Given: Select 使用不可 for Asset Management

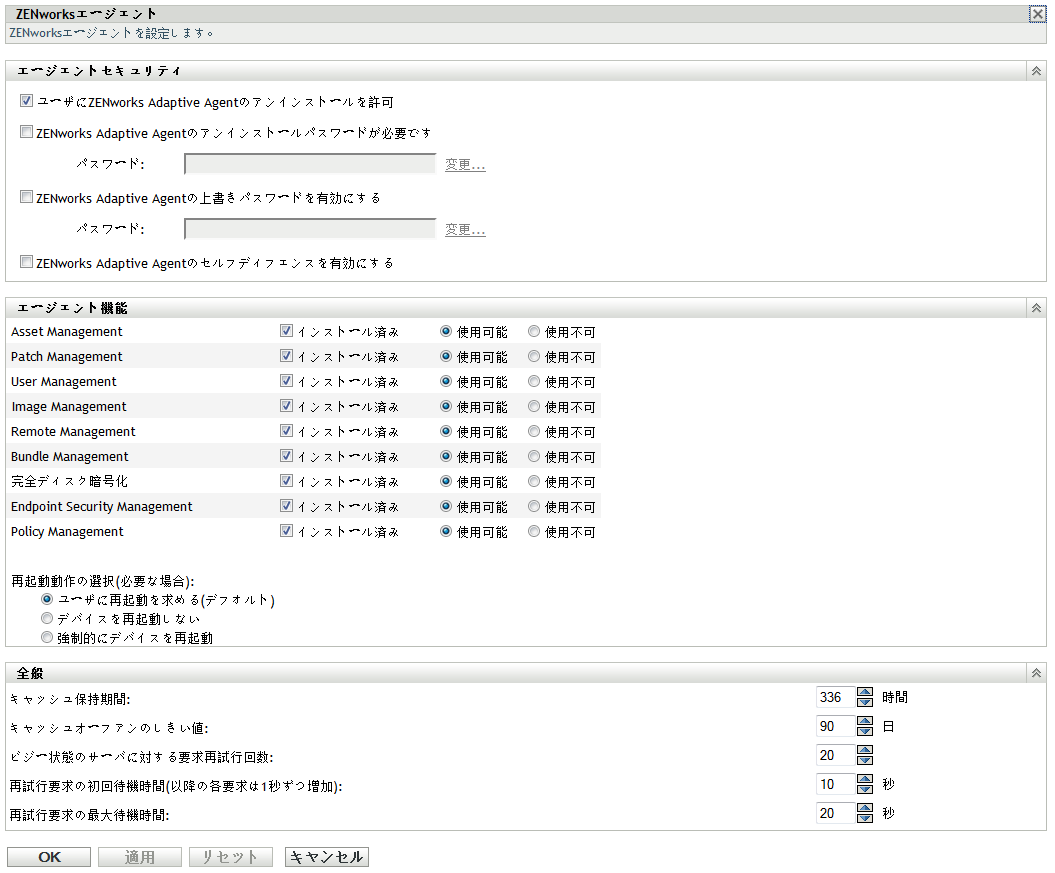Looking at the screenshot, I should 534,331.
